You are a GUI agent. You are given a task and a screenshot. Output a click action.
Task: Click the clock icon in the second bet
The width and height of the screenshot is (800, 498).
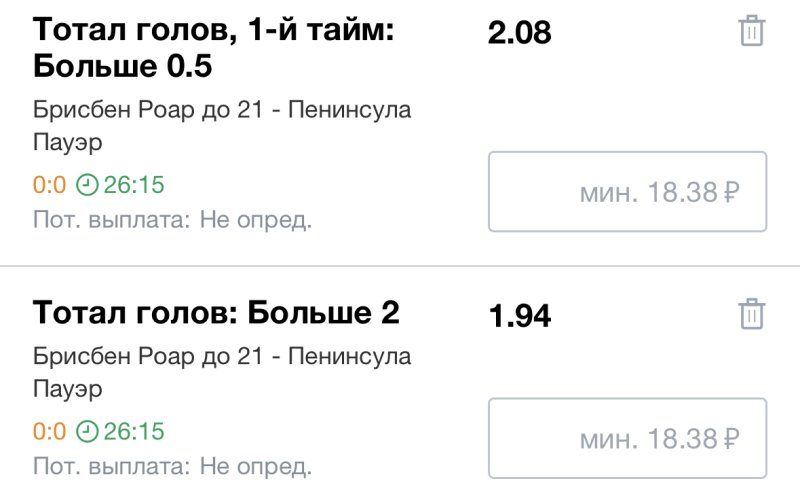[88, 432]
